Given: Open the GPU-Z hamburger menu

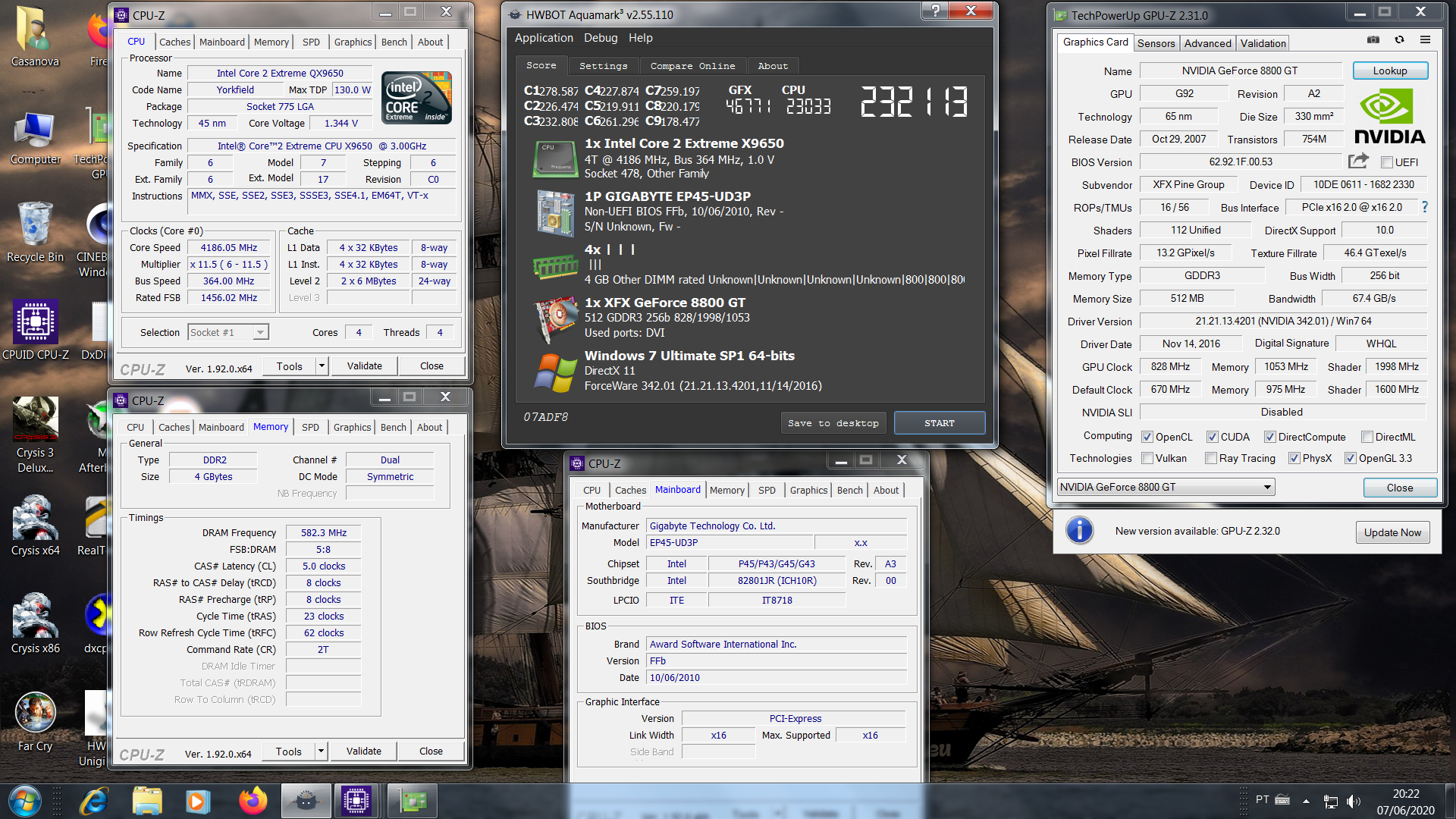Looking at the screenshot, I should click(x=1425, y=39).
